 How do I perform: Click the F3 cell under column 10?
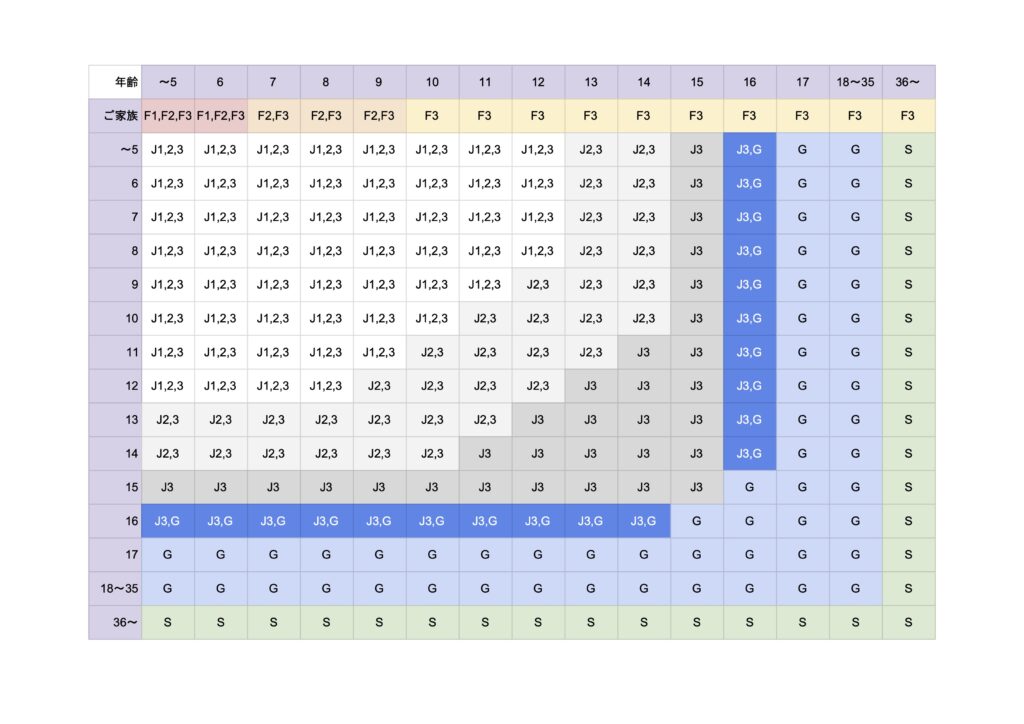432,116
